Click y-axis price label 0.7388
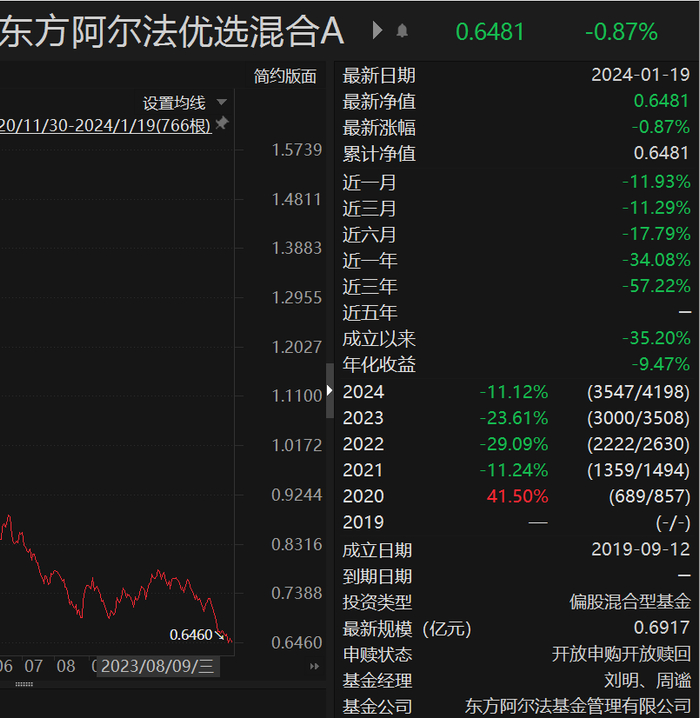Screen dimensions: 700x718 tap(297, 593)
